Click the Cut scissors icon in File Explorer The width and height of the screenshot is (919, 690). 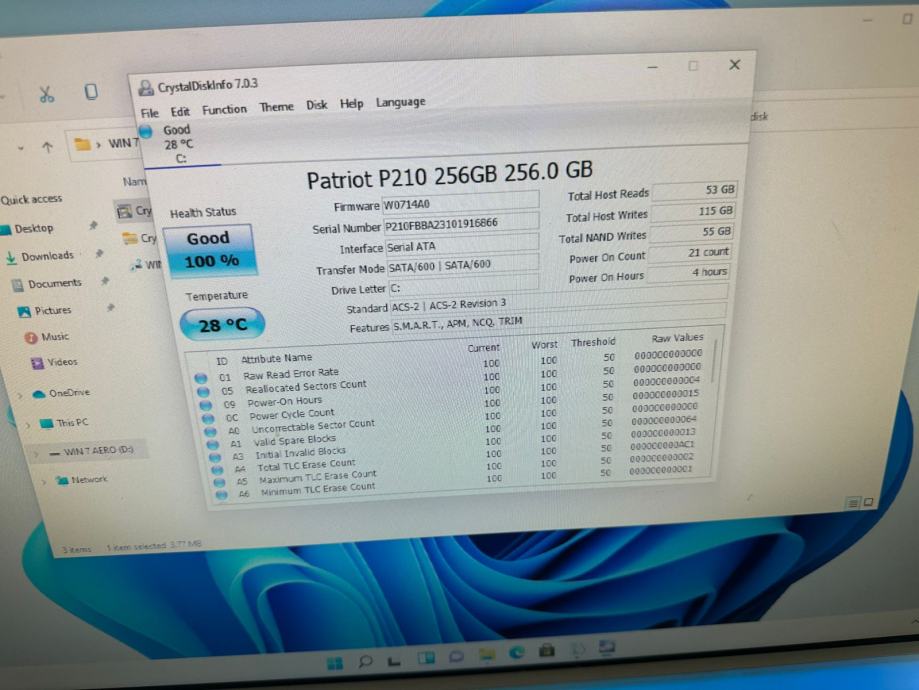[47, 94]
